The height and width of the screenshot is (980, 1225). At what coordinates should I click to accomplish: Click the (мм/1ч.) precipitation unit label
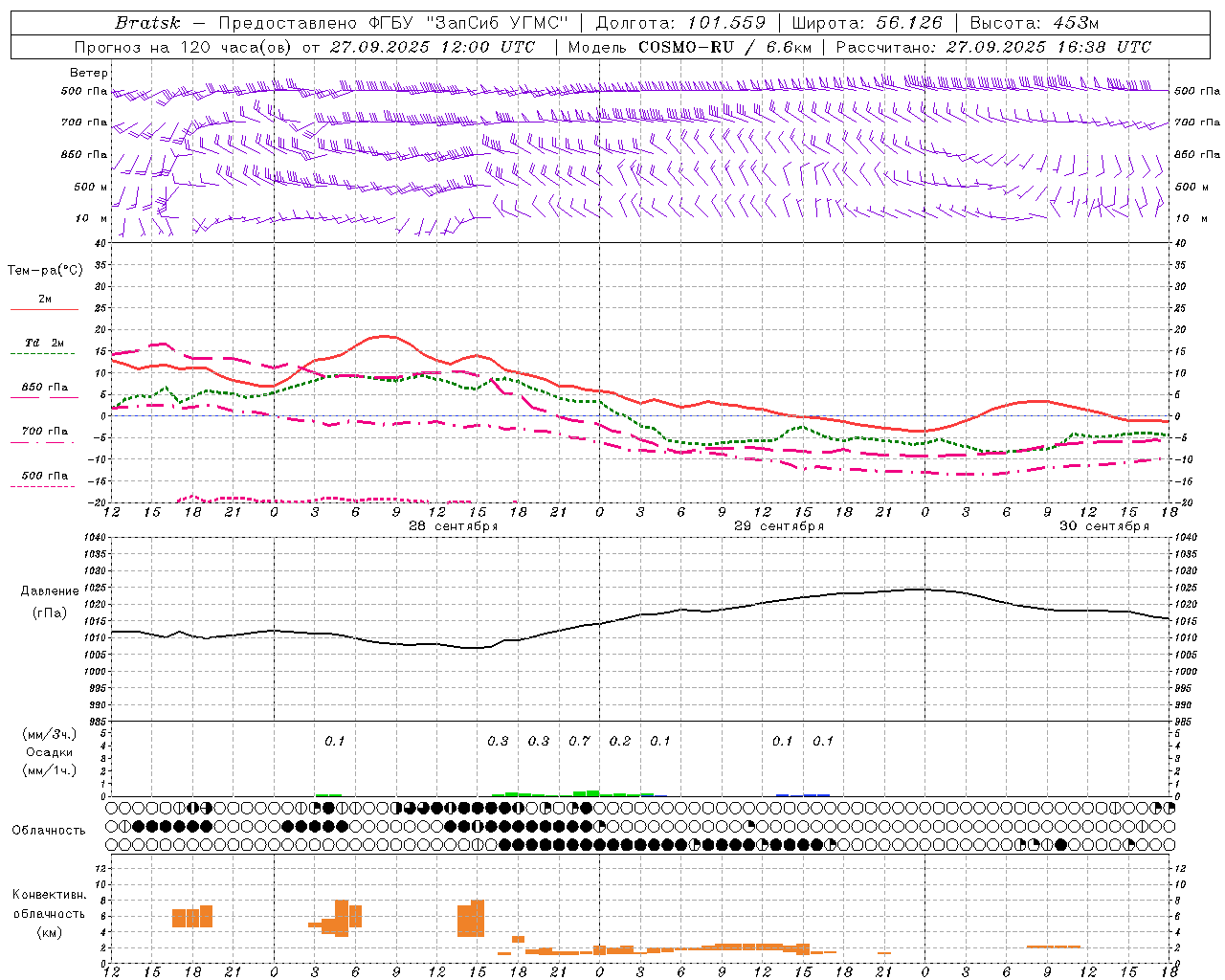[50, 770]
